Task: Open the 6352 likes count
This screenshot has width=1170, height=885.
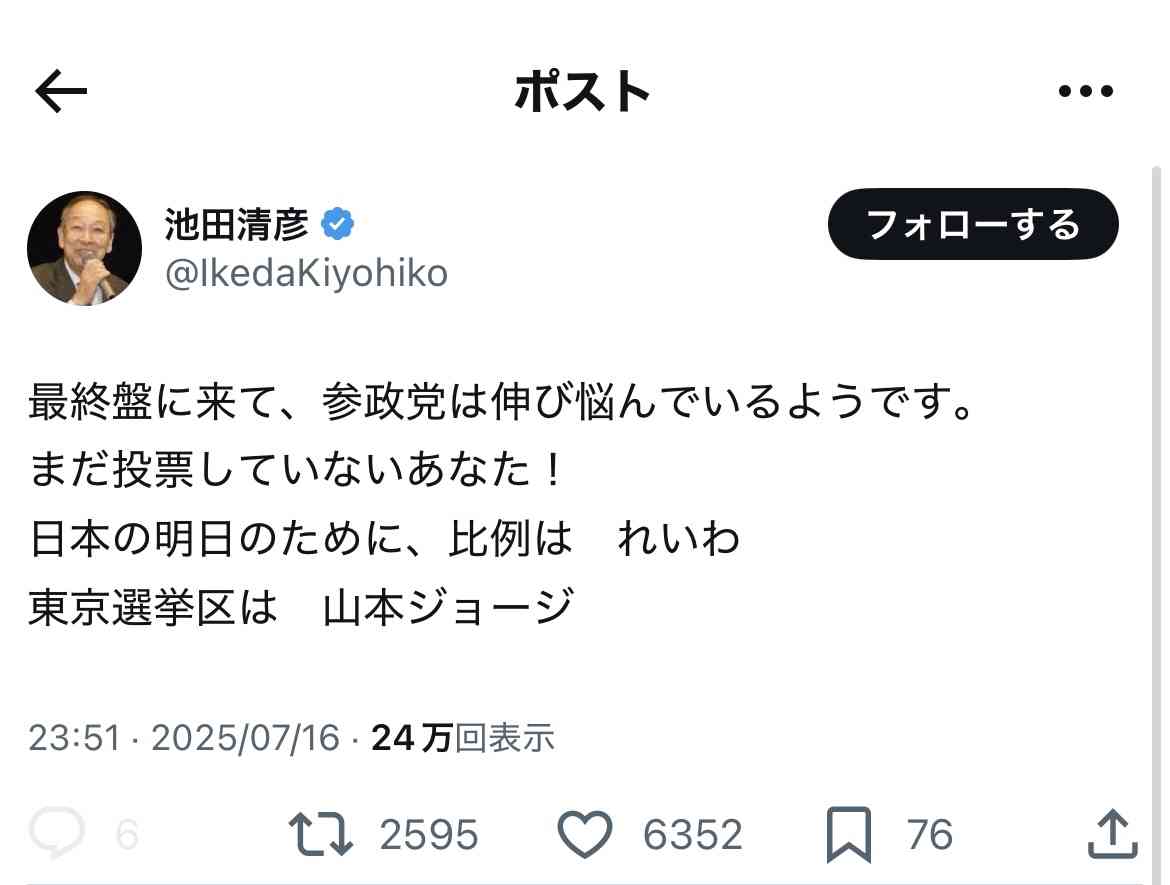Action: click(x=692, y=834)
